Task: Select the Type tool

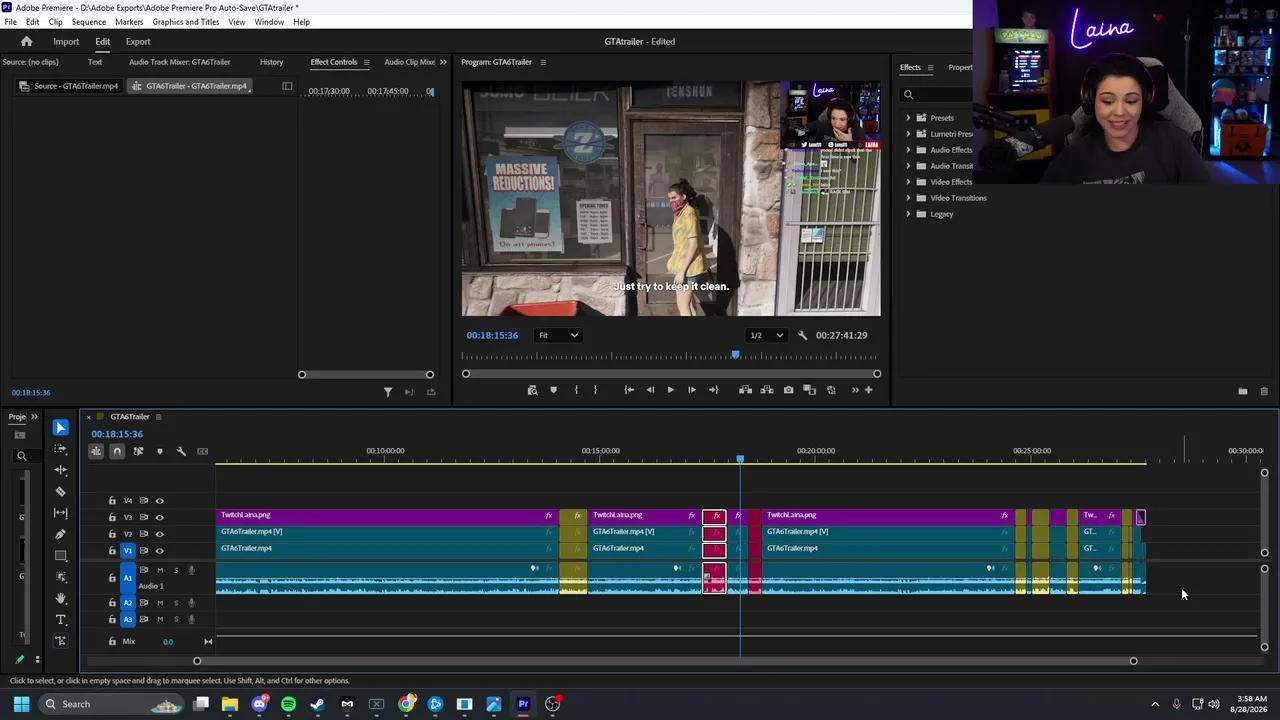Action: pyautogui.click(x=60, y=620)
